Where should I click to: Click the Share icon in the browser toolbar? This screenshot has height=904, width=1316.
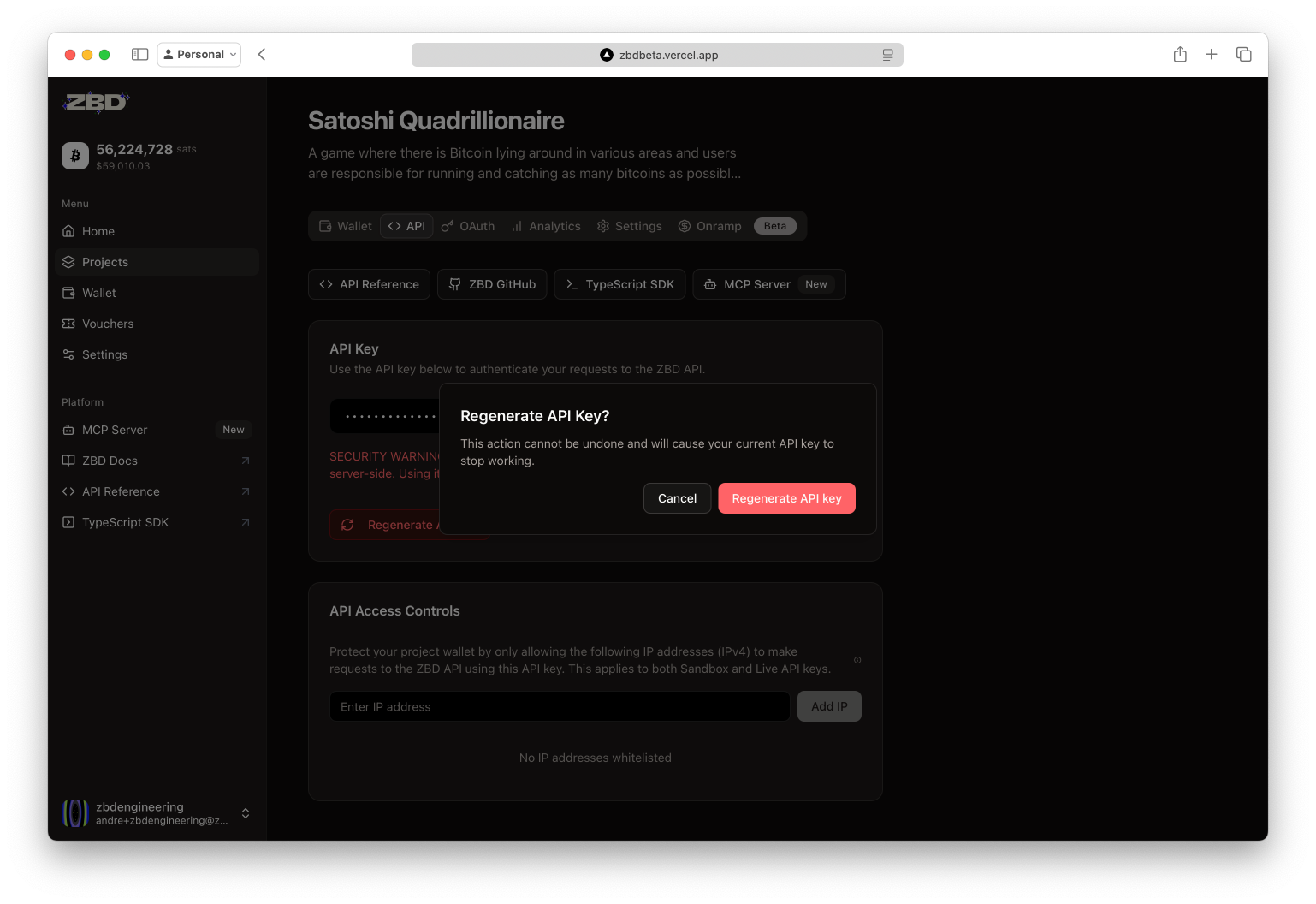(x=1179, y=54)
